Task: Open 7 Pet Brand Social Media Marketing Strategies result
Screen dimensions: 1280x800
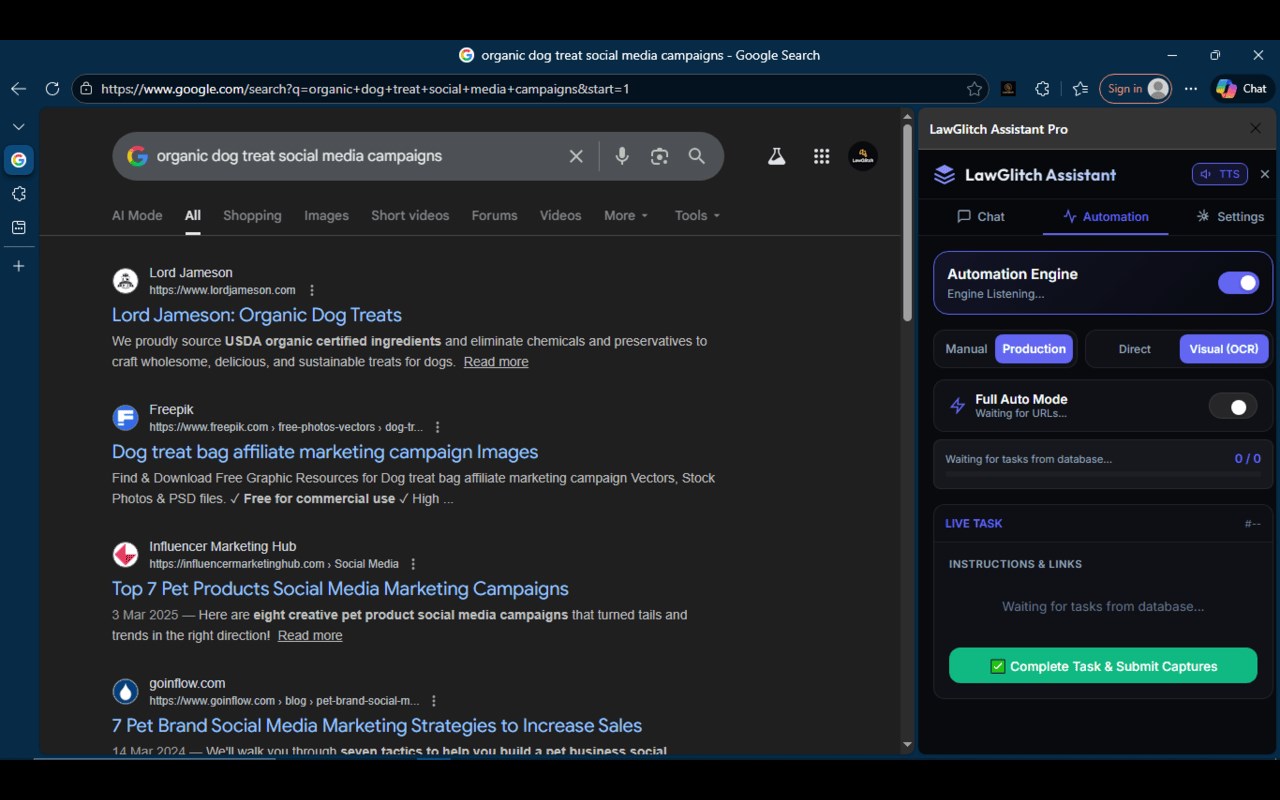Action: (377, 726)
